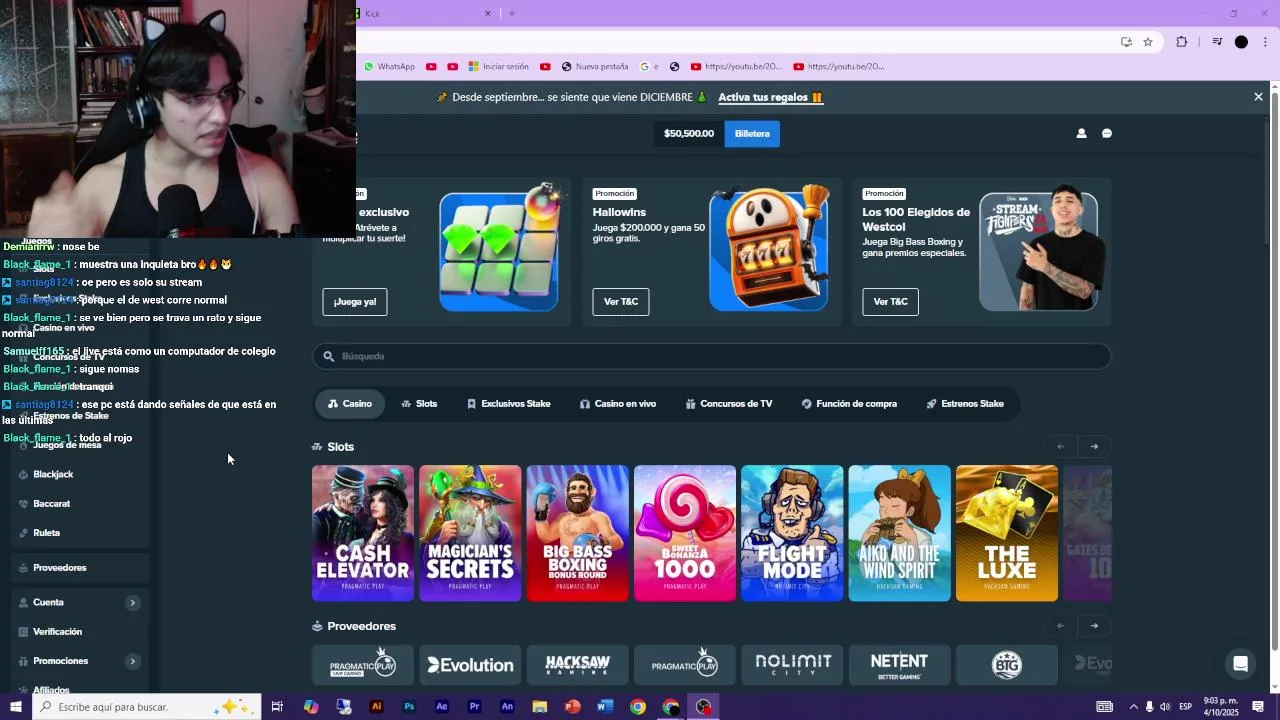
Task: Click the Activa tus regalos link
Action: [x=770, y=97]
